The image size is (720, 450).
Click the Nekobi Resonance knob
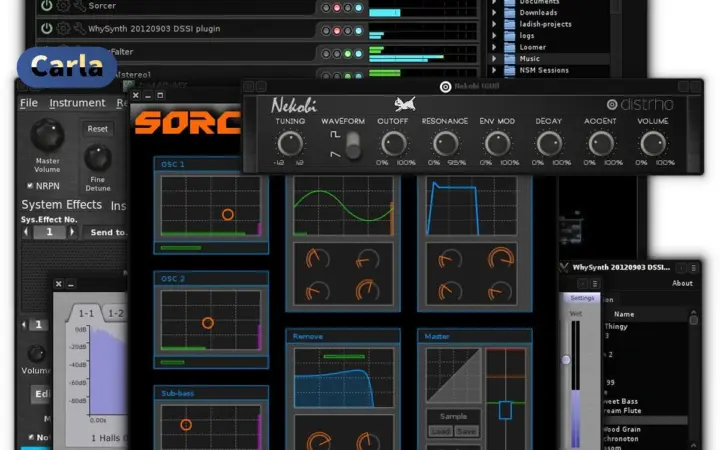tap(445, 144)
